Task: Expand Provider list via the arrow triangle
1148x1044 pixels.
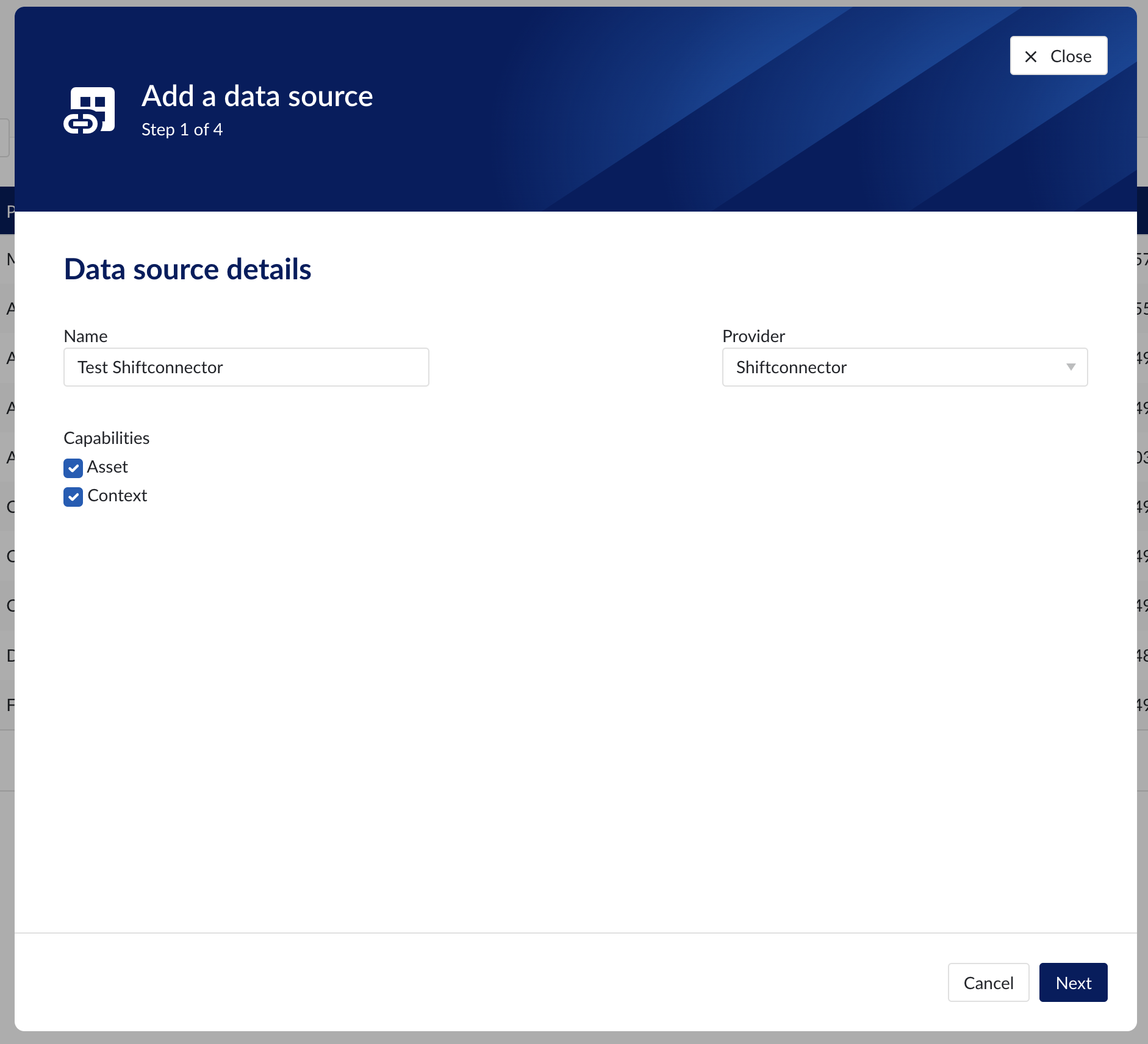Action: 1071,367
